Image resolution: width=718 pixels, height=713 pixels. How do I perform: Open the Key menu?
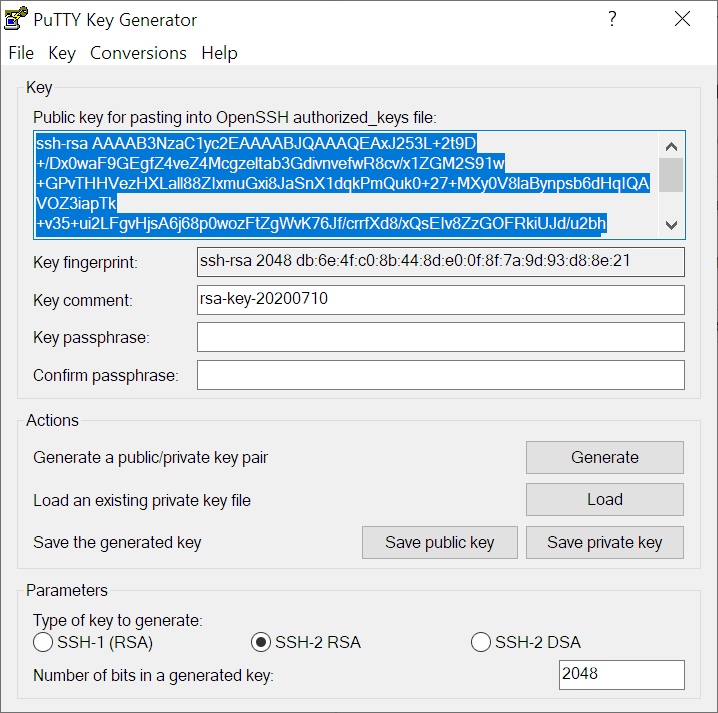coord(62,53)
